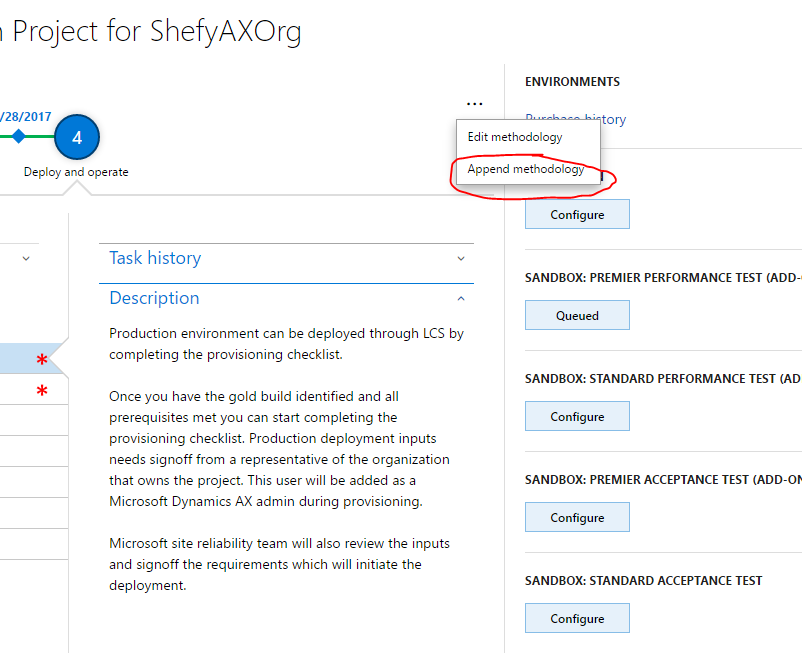Click the ellipsis more options icon
The width and height of the screenshot is (802, 653).
[474, 103]
